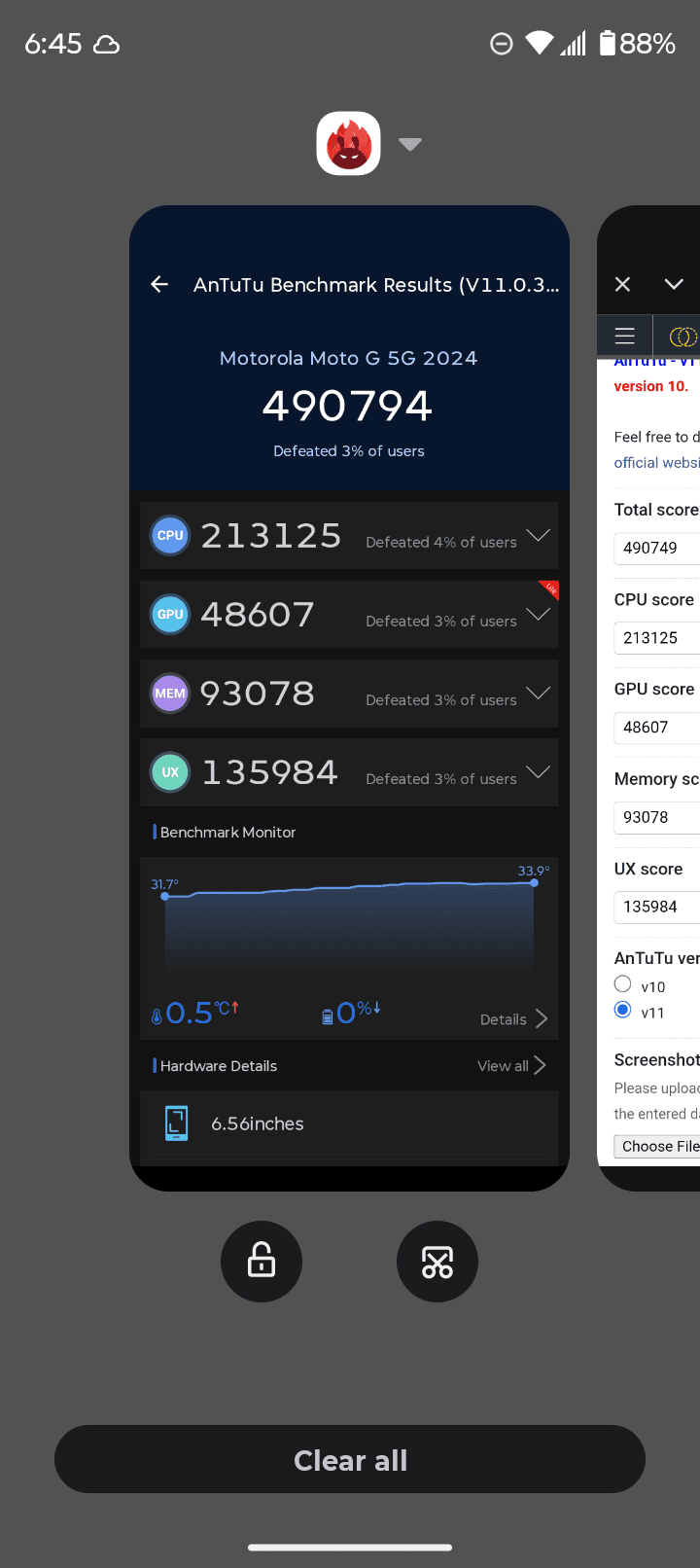Tap Motorola Moto G 5G 2024 title
The width and height of the screenshot is (700, 1568).
[348, 358]
